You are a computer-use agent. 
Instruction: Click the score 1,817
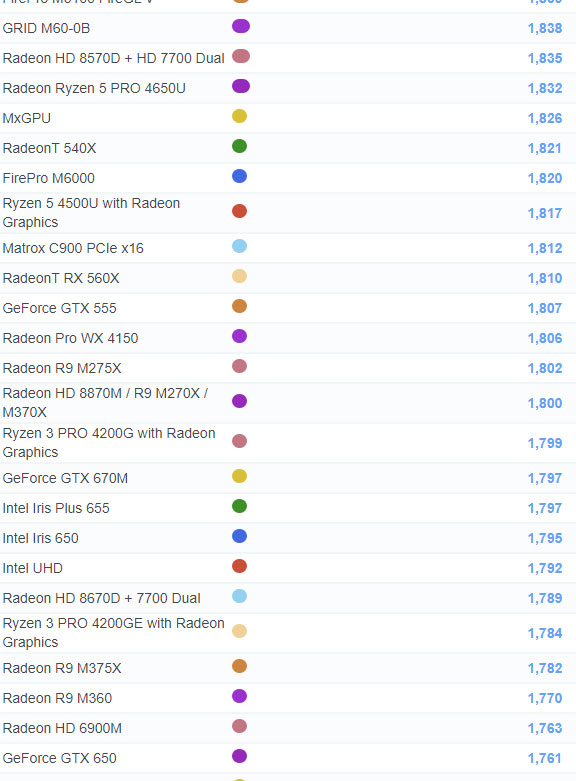[545, 213]
